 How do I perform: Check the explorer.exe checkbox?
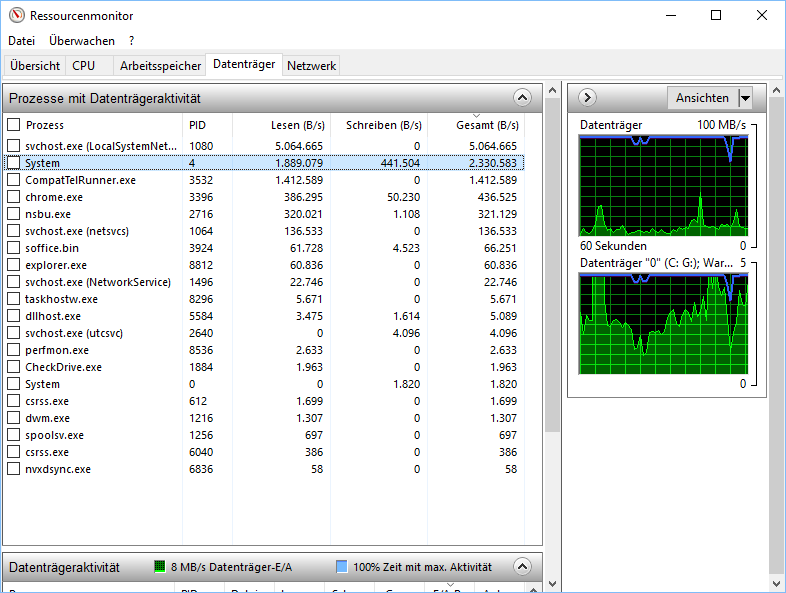click(x=14, y=265)
